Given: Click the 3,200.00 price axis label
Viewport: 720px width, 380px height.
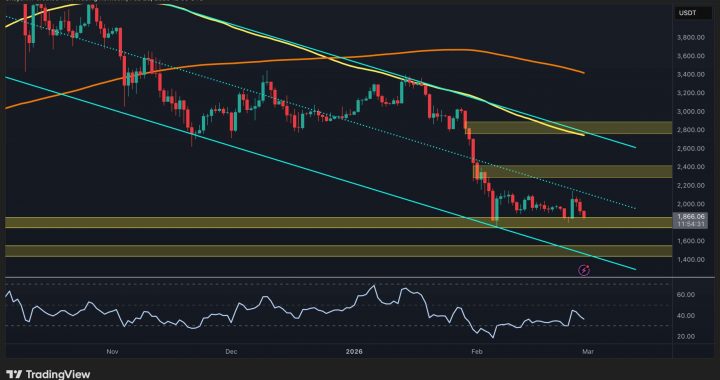Looking at the screenshot, I should point(692,93).
